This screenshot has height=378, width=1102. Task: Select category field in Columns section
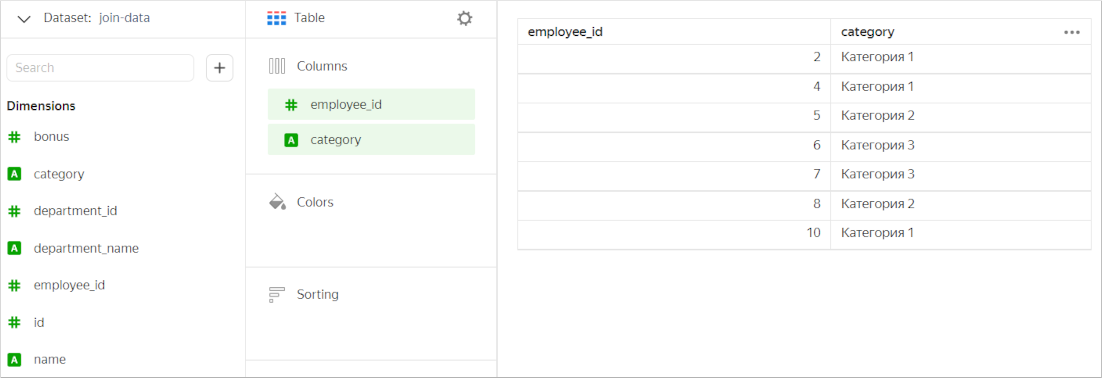(371, 140)
